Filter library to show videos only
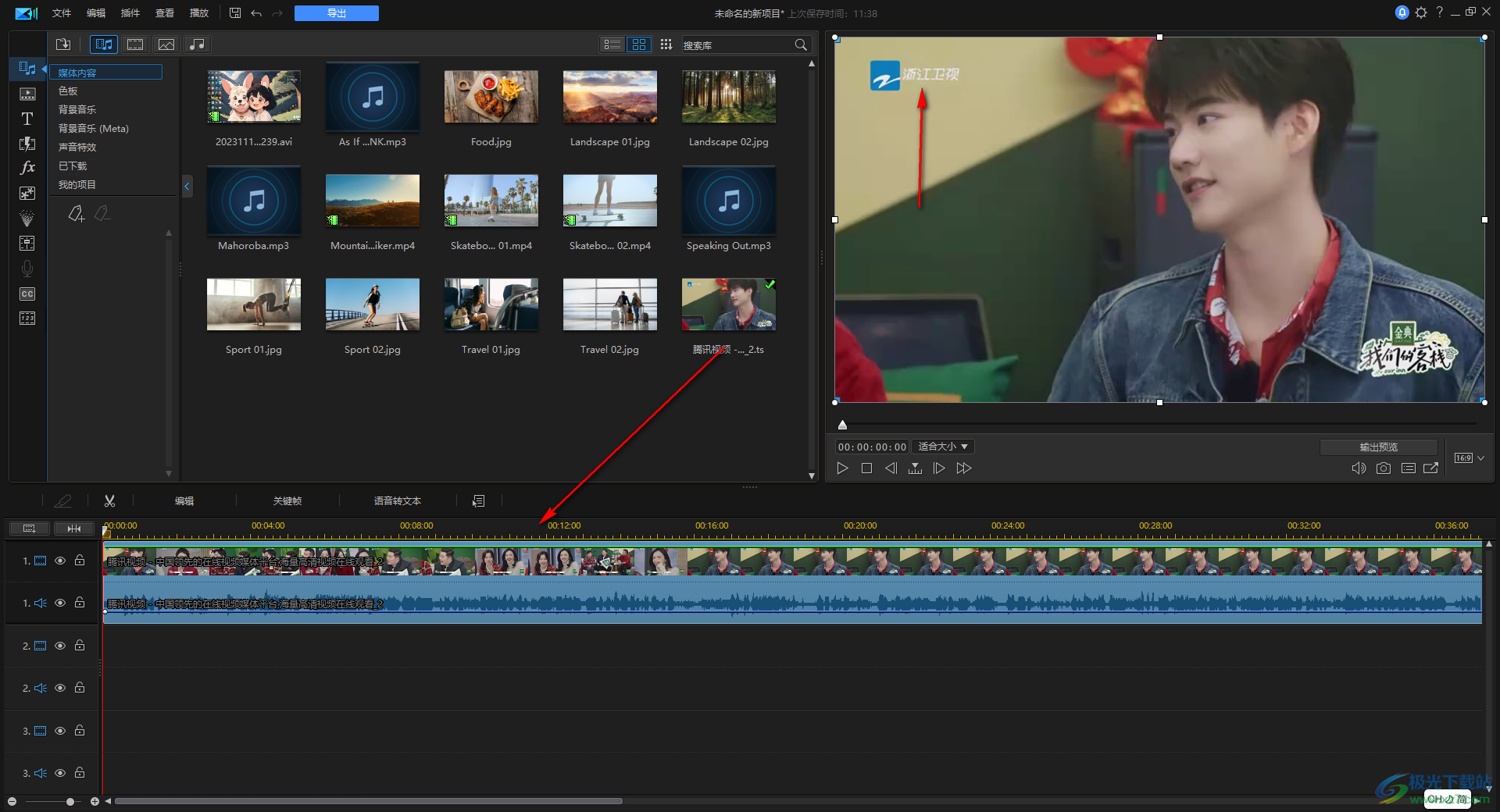The width and height of the screenshot is (1500, 812). pyautogui.click(x=135, y=45)
